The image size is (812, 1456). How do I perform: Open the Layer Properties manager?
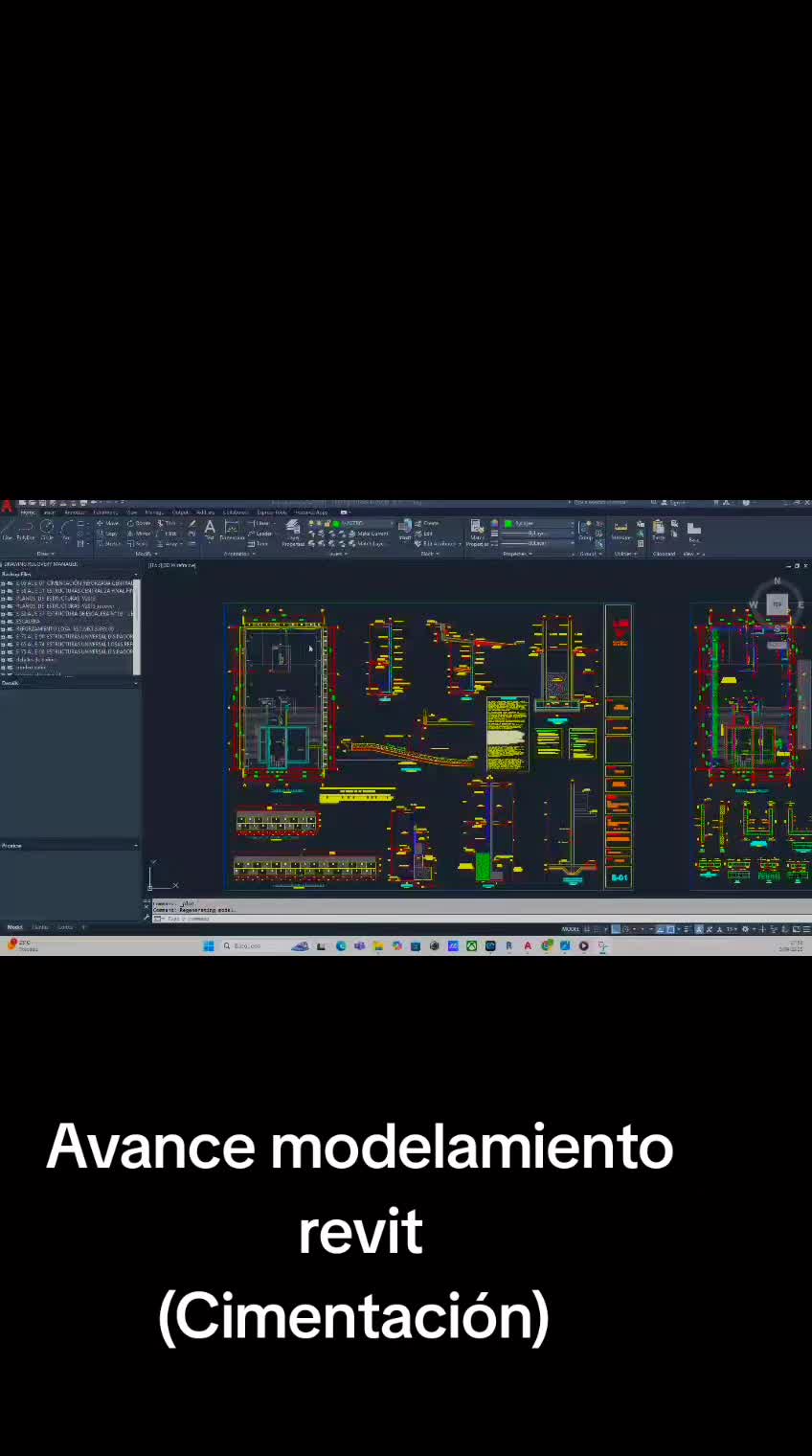[x=293, y=533]
